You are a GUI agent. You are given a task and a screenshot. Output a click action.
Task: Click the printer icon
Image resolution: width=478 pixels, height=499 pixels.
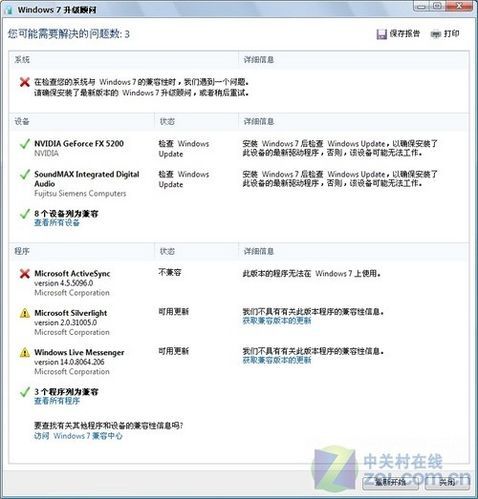(x=436, y=34)
